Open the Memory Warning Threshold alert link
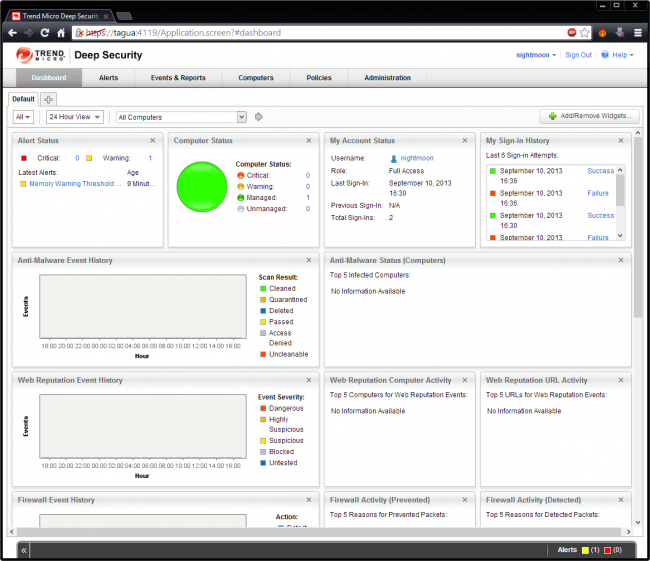Screen dimensions: 650x561 pyautogui.click(x=75, y=184)
